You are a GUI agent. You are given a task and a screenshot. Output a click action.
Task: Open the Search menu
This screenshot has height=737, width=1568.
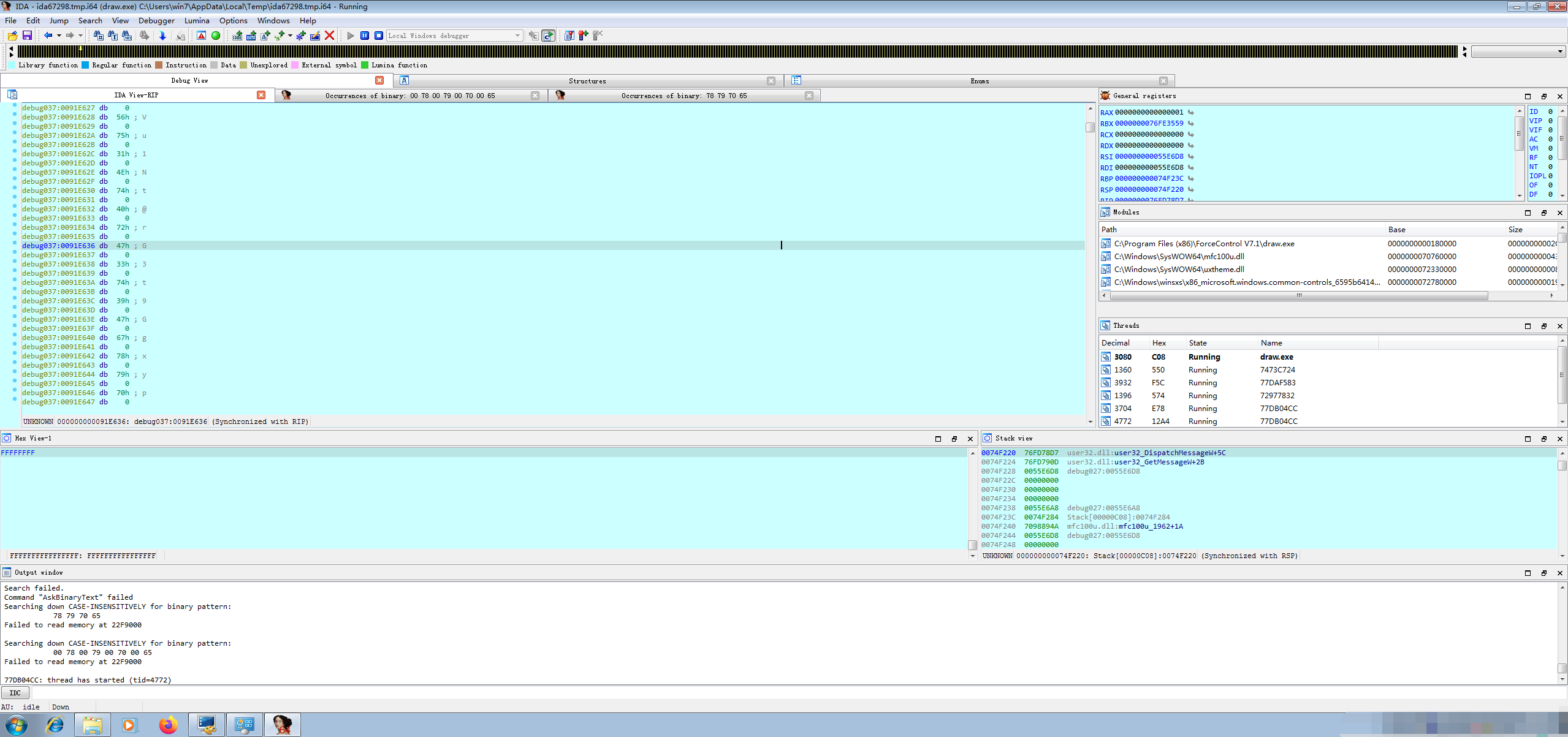[x=90, y=20]
